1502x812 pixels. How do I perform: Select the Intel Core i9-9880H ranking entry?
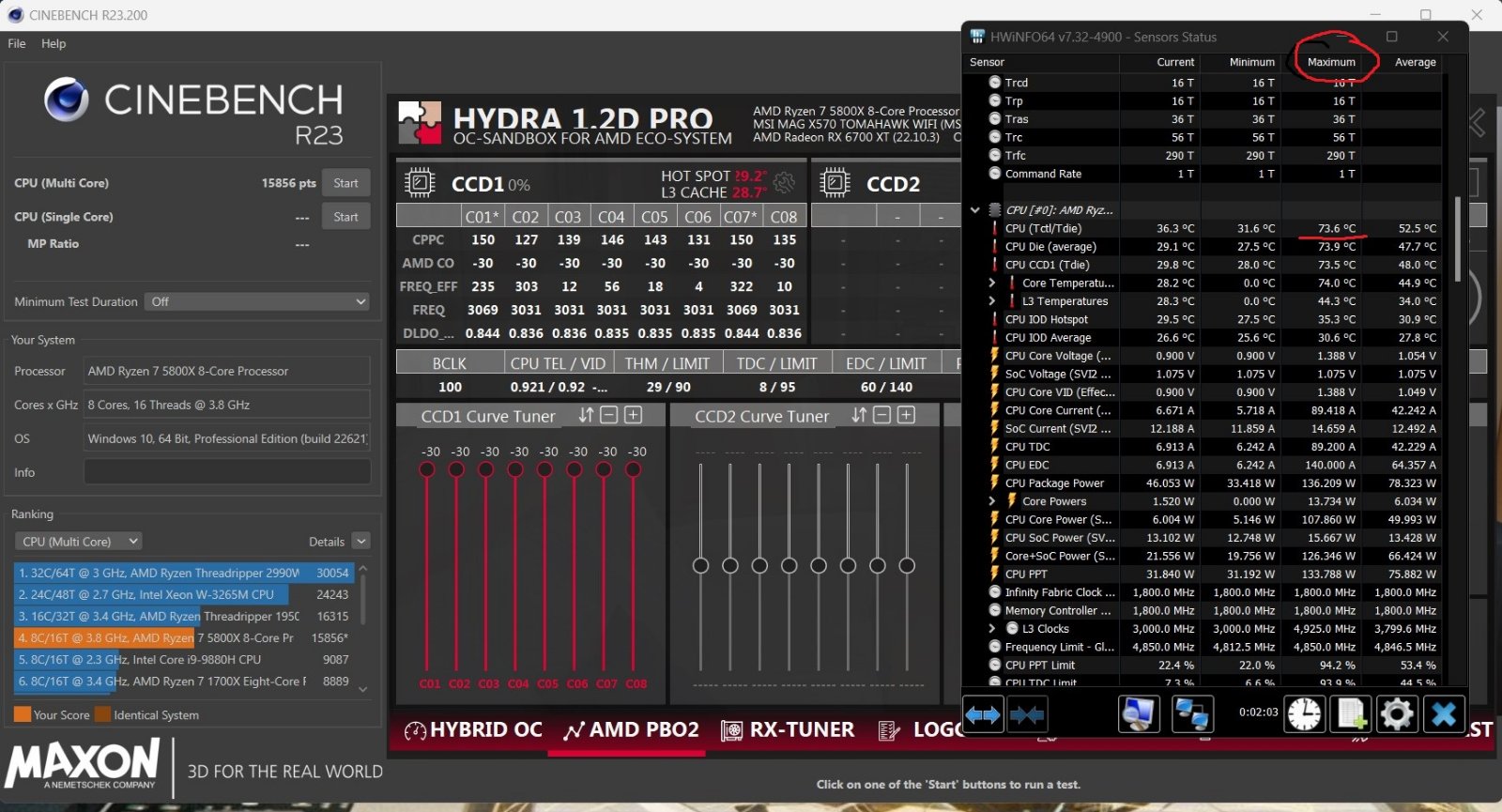tap(184, 660)
